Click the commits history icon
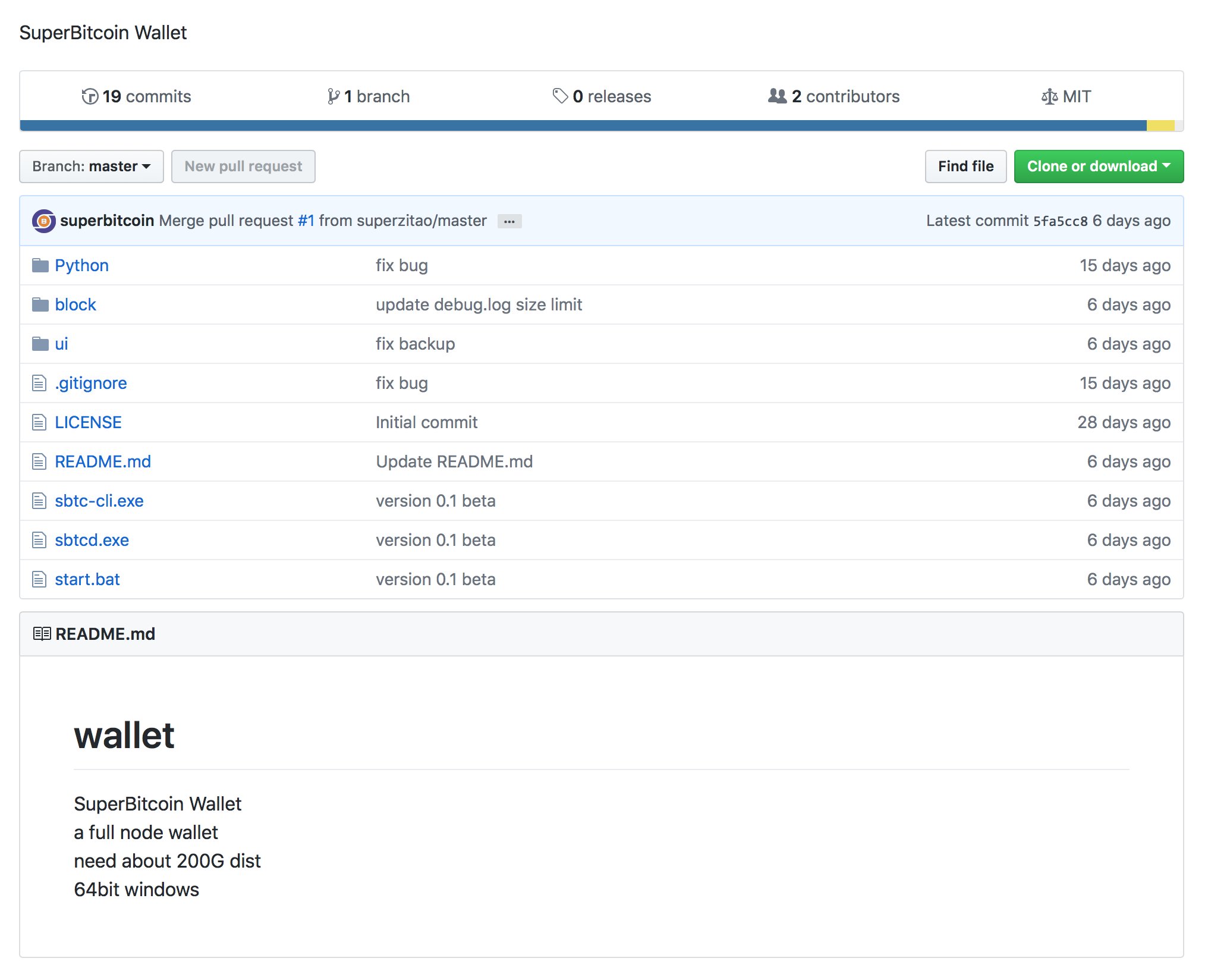 point(90,96)
